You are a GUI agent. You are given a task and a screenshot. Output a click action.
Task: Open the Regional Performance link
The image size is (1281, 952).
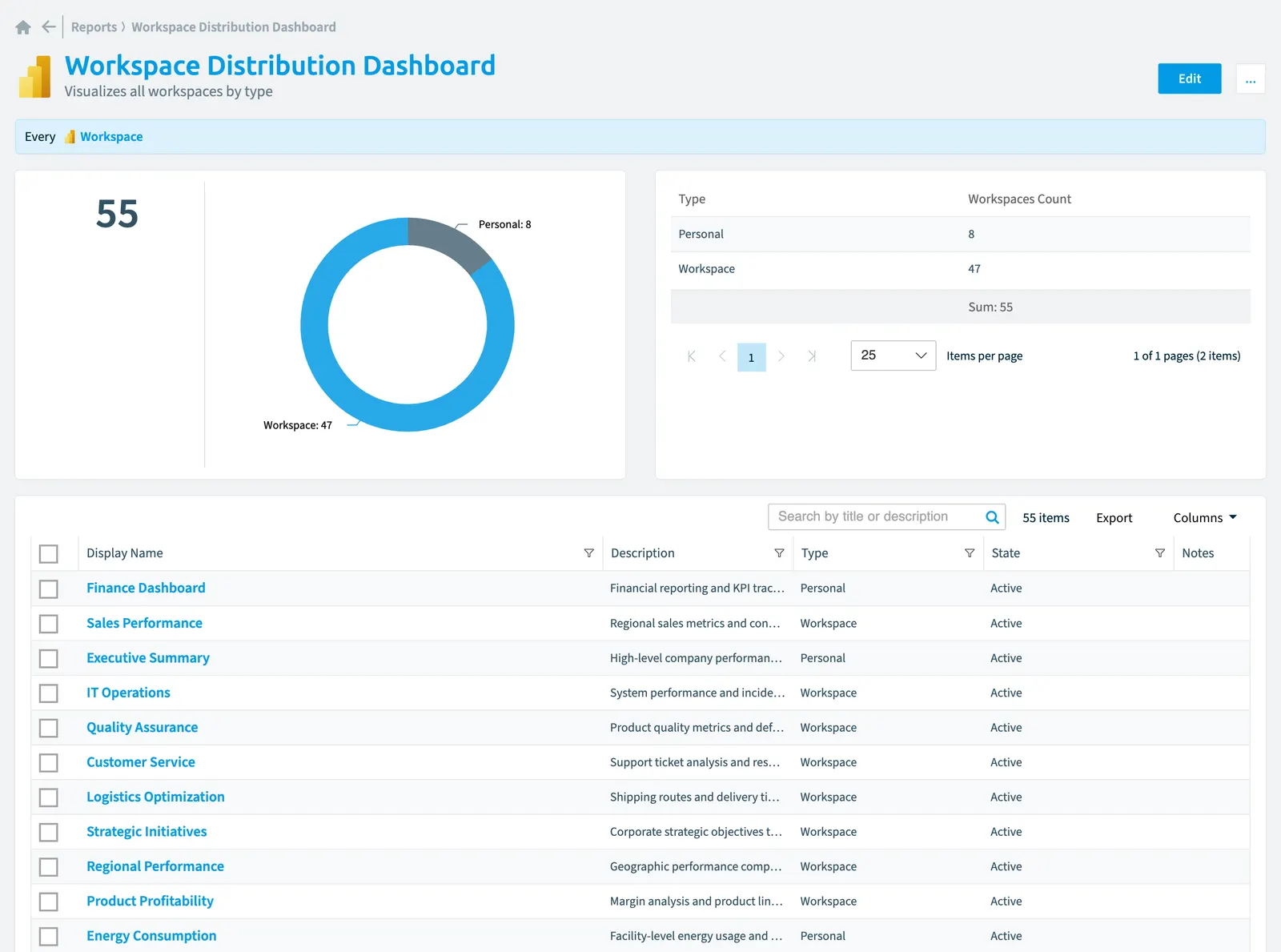pyautogui.click(x=155, y=866)
